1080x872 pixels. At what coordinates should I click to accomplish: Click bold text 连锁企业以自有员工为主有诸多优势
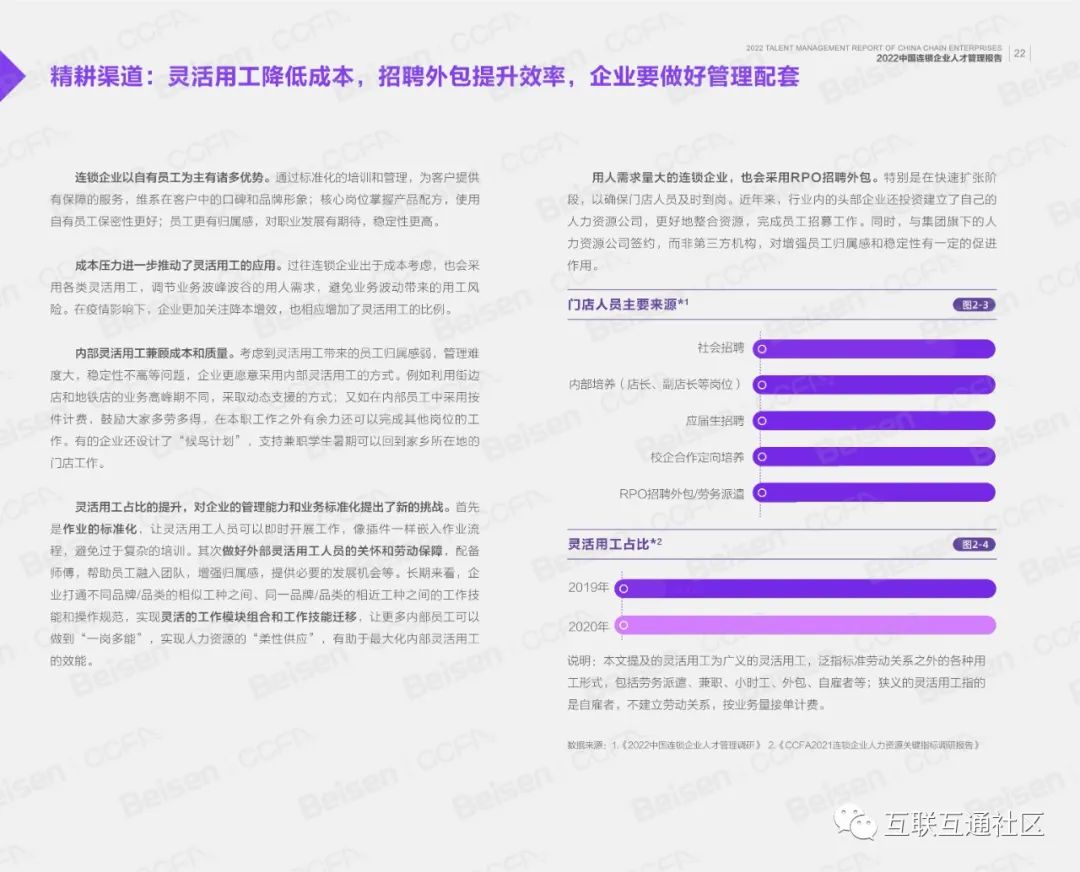click(173, 178)
